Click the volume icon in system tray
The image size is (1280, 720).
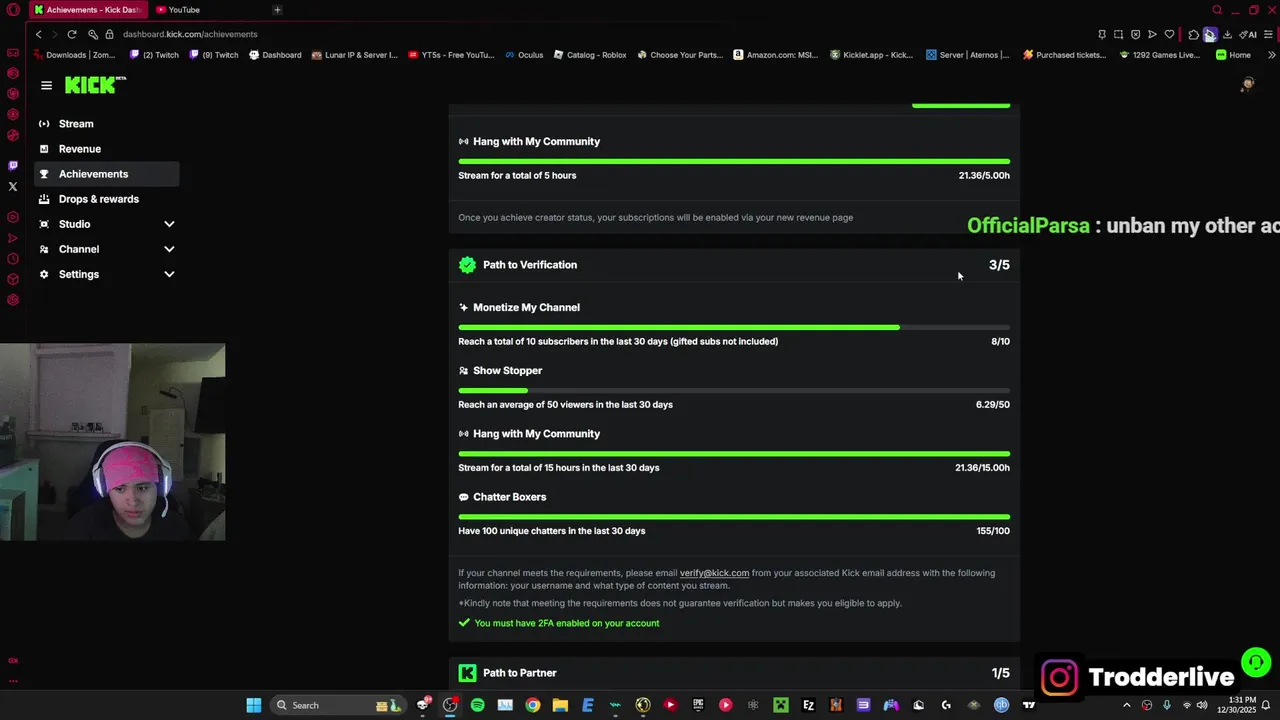(x=1201, y=705)
